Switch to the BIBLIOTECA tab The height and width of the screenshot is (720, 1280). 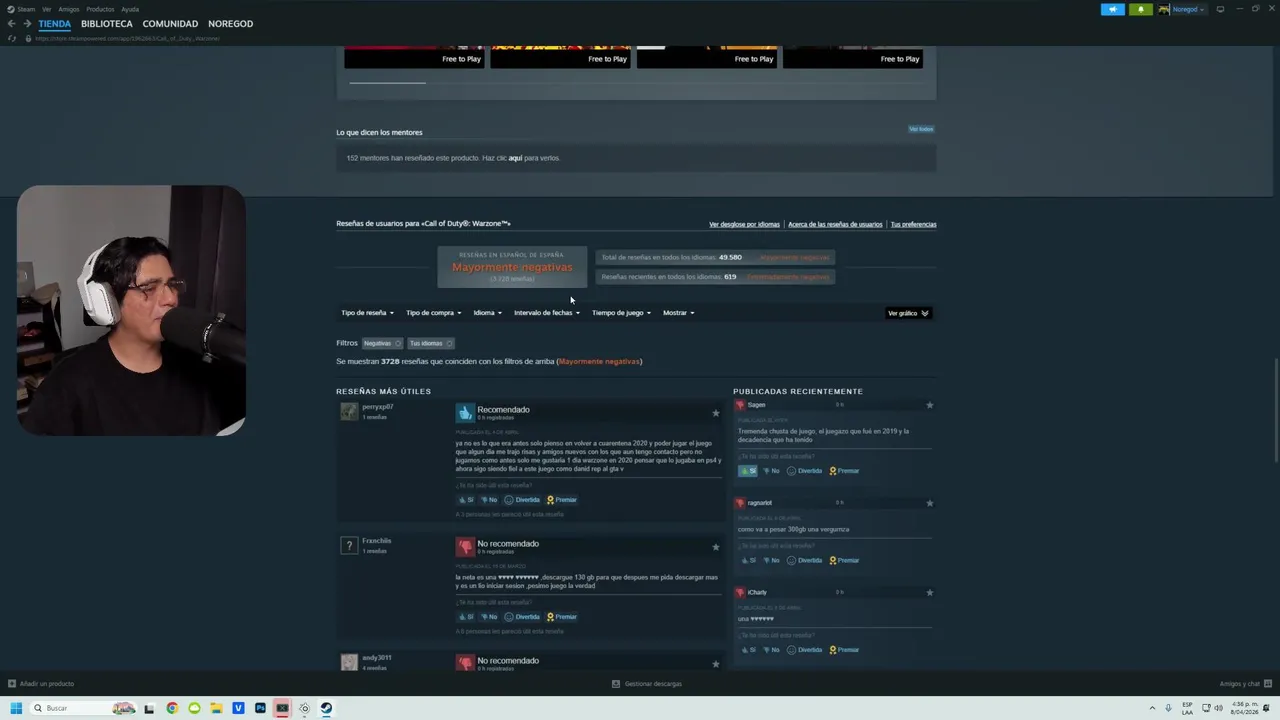[107, 24]
